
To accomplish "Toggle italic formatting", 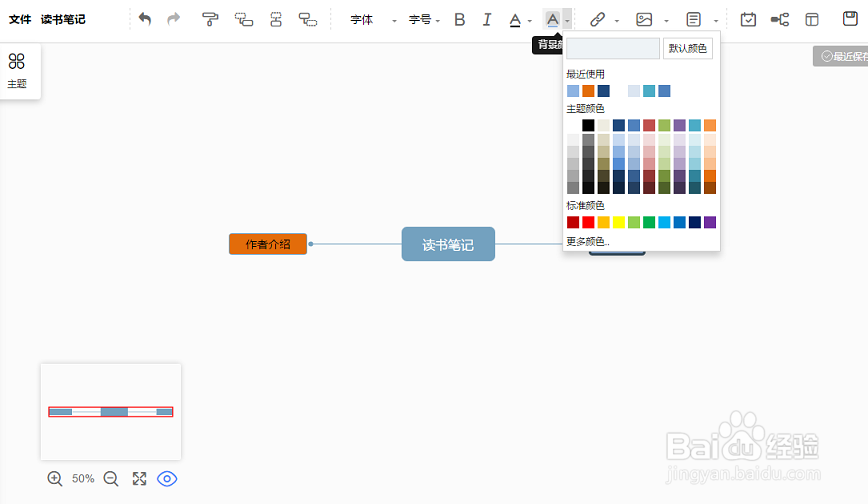I will coord(487,19).
